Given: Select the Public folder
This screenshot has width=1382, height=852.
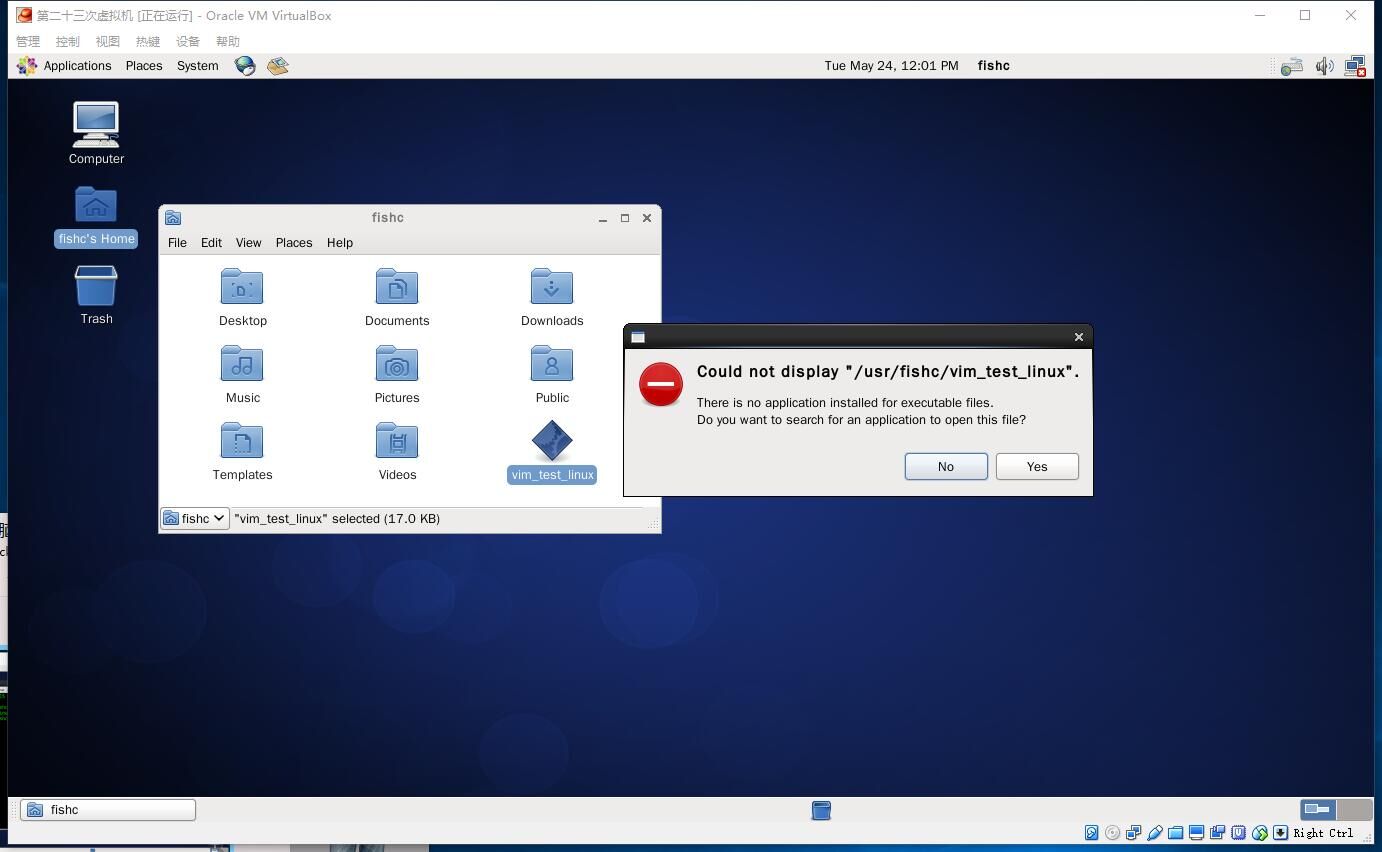Looking at the screenshot, I should click(x=552, y=374).
